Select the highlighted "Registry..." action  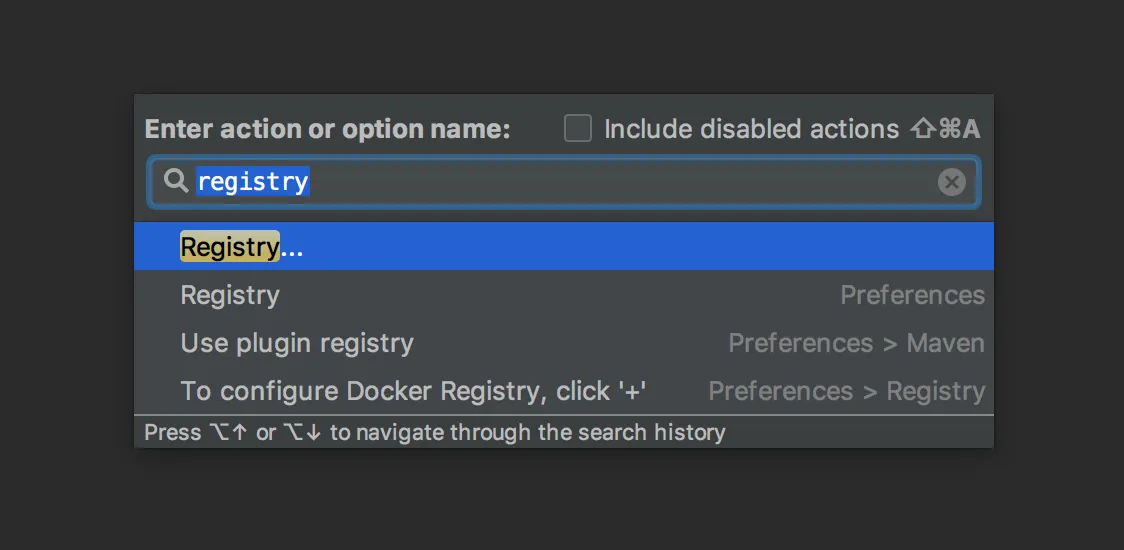coord(563,246)
